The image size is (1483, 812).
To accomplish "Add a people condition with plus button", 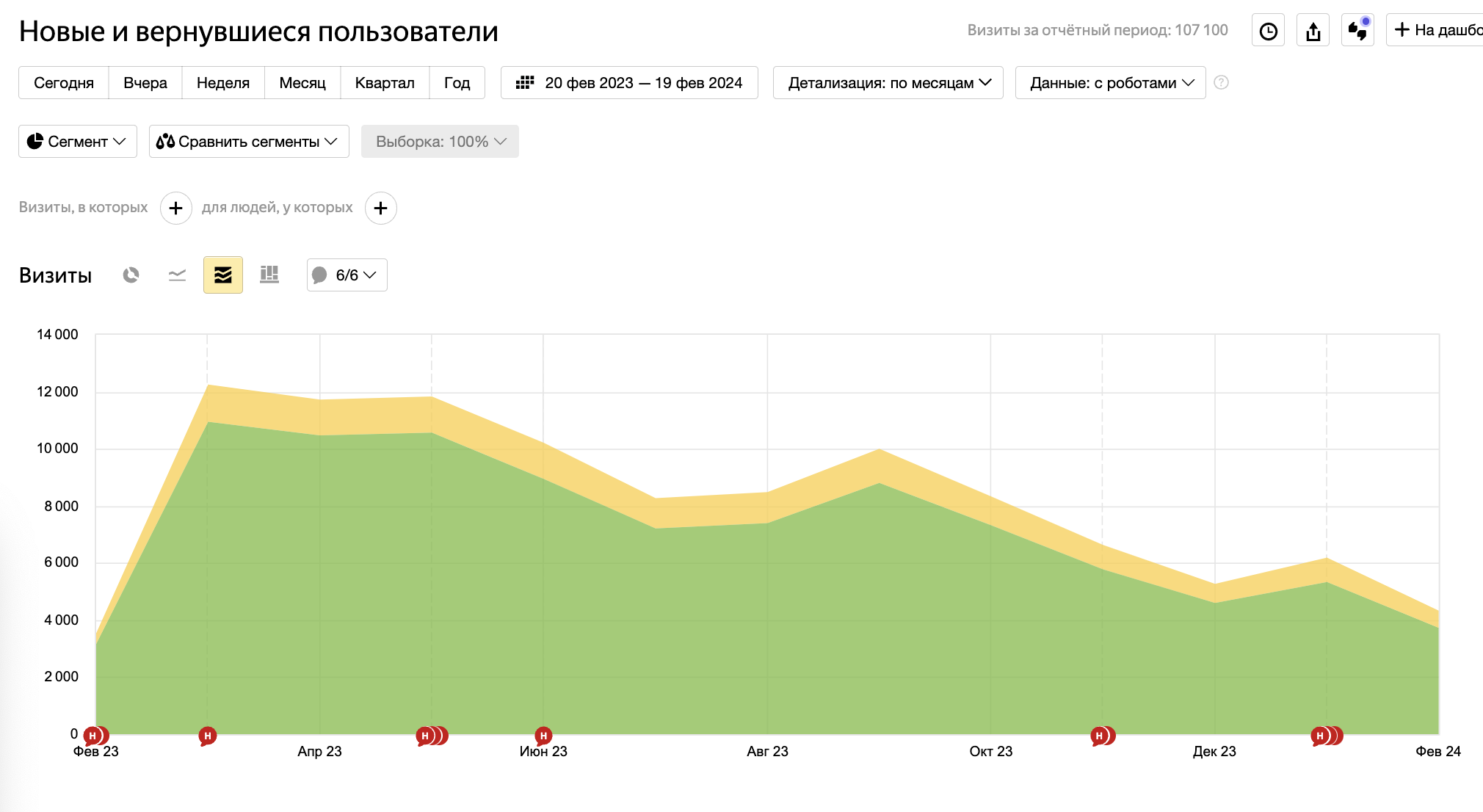I will [x=381, y=209].
